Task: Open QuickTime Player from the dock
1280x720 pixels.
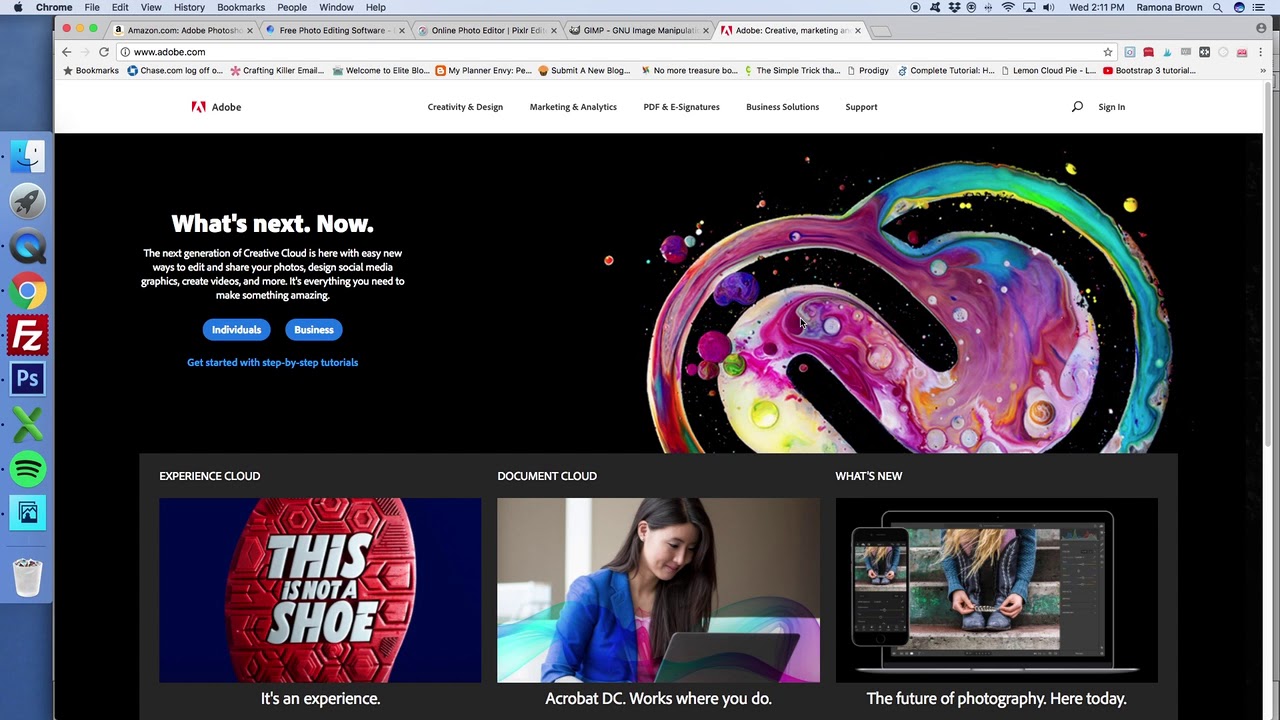Action: point(28,246)
